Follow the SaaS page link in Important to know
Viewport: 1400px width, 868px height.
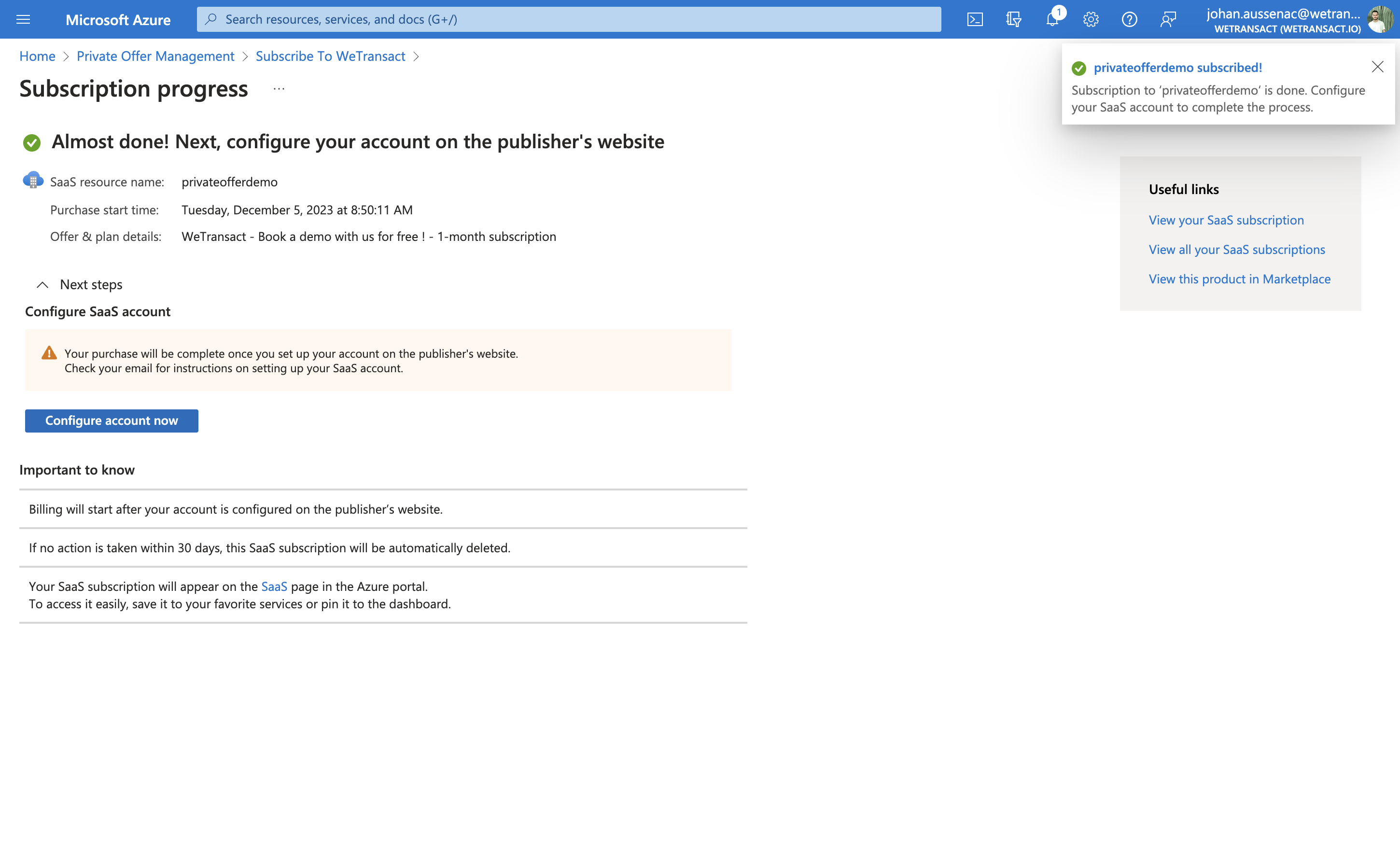tap(274, 586)
